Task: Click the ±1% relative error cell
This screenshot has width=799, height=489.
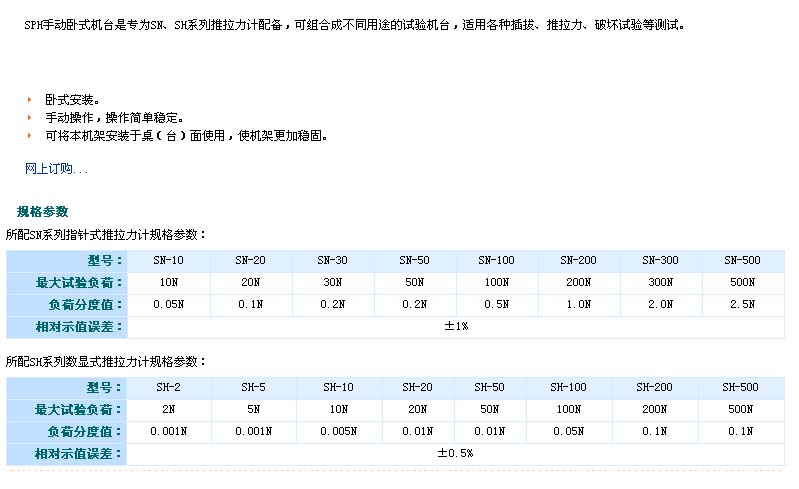Action: (x=456, y=326)
